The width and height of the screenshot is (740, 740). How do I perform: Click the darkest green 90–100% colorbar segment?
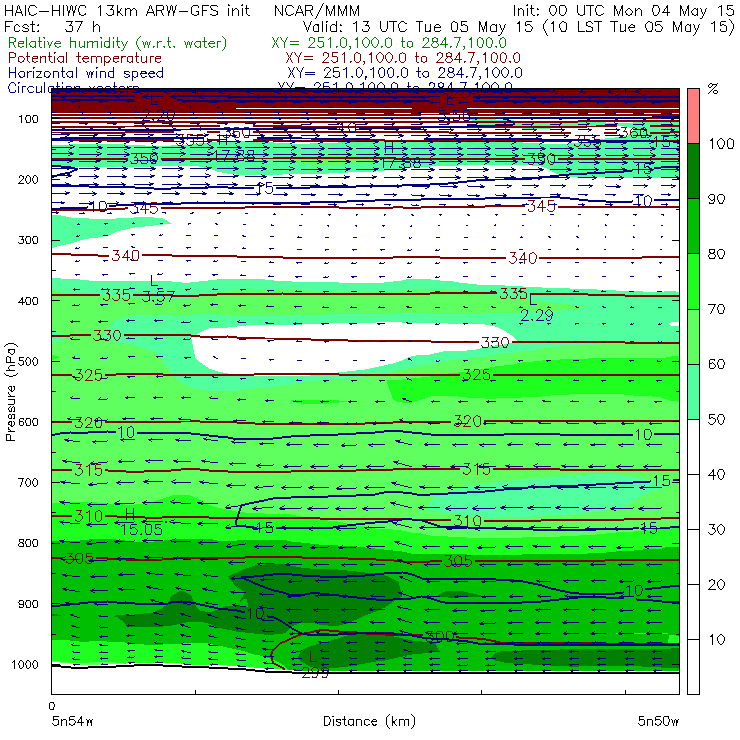pyautogui.click(x=693, y=171)
